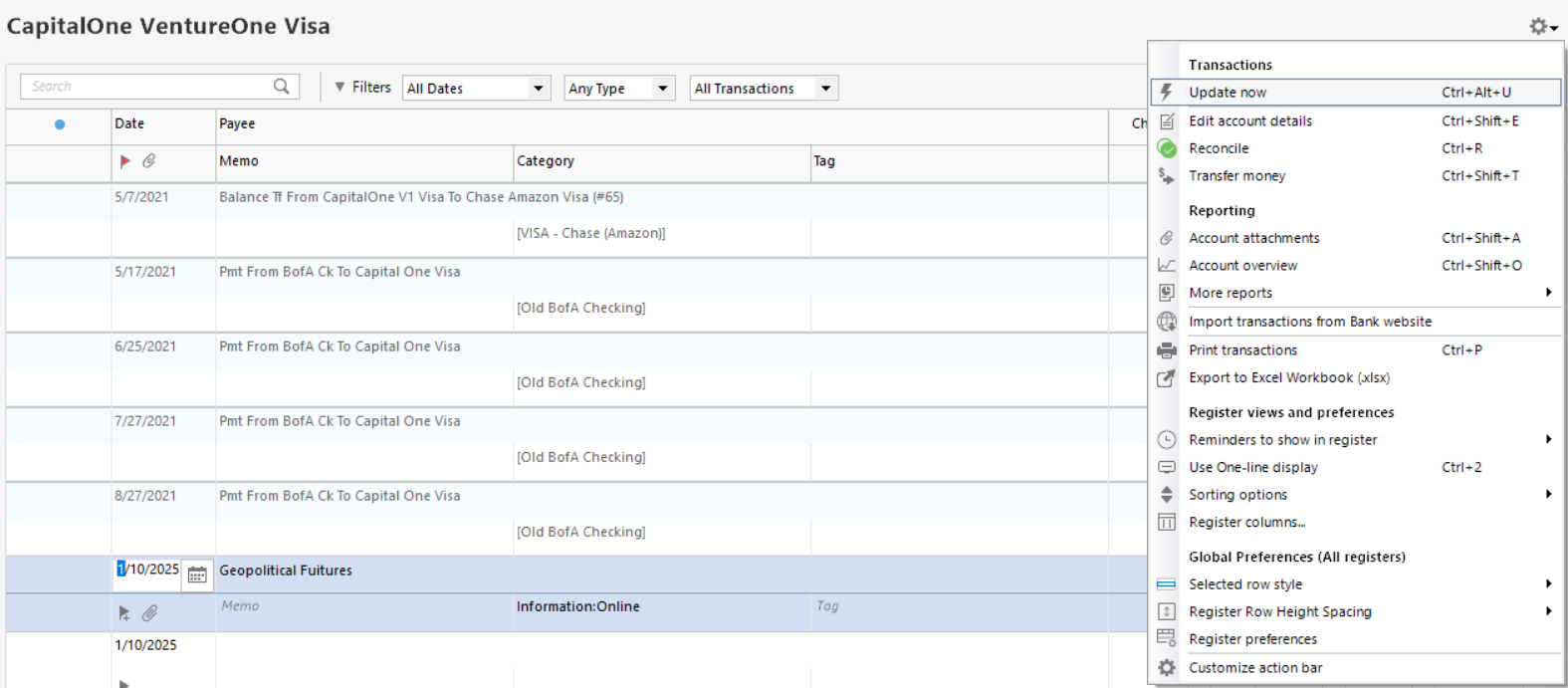Click the Edit account details icon

(1167, 120)
